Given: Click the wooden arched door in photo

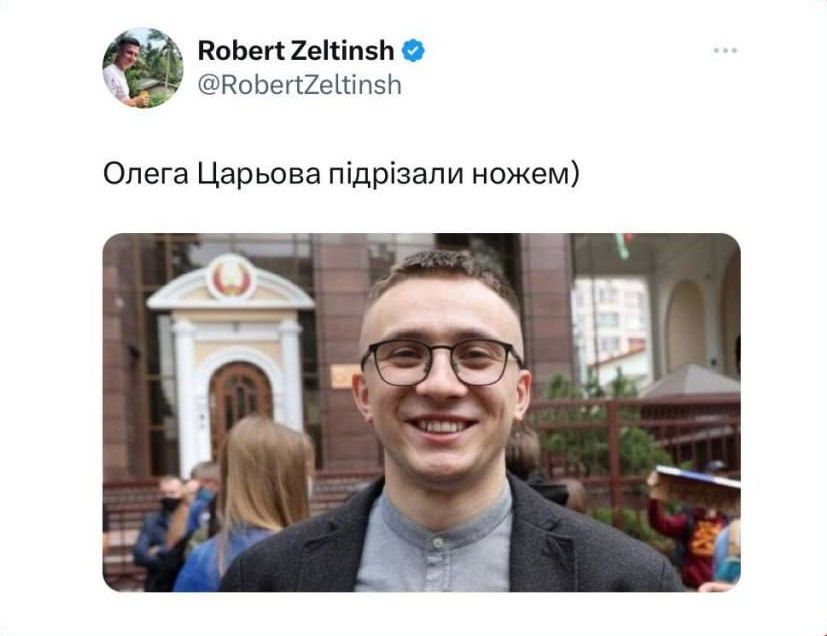Looking at the screenshot, I should pyautogui.click(x=240, y=403).
